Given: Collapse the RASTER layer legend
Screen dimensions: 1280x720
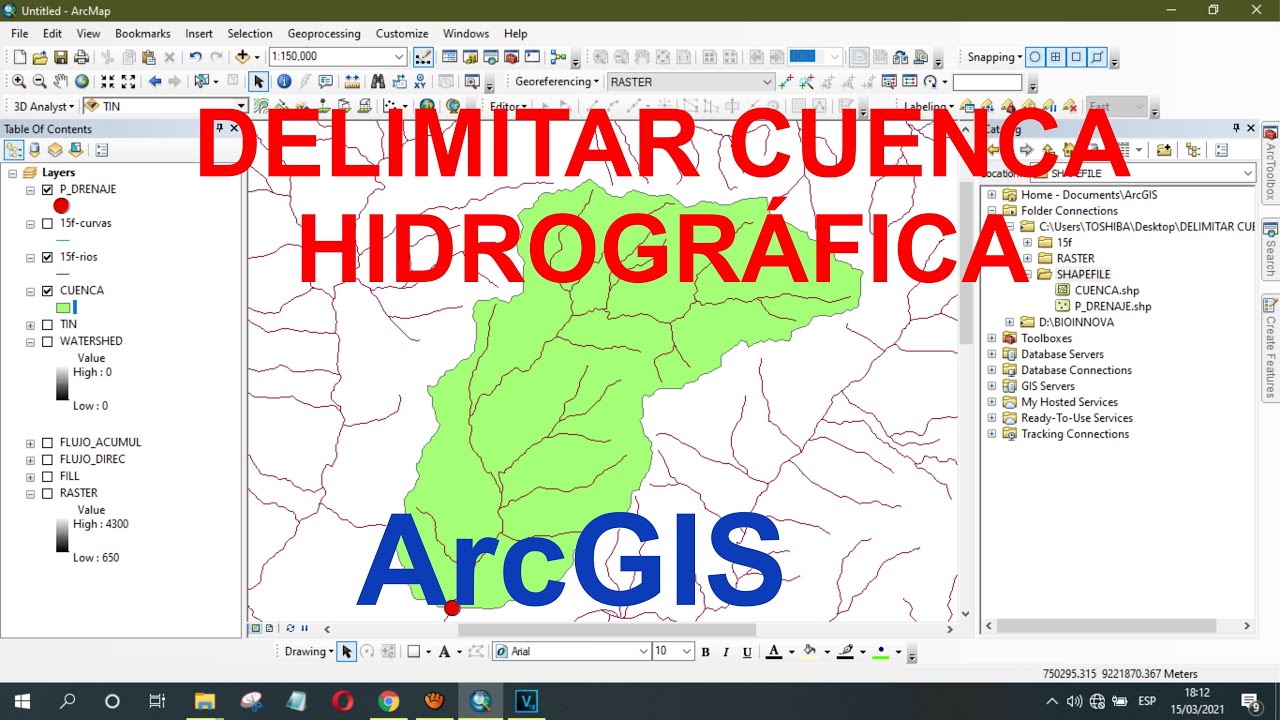Looking at the screenshot, I should pyautogui.click(x=30, y=494).
